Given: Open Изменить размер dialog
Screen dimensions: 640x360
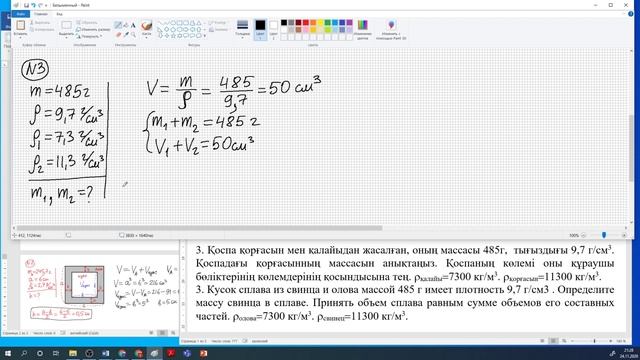Looking at the screenshot, I should point(93,29).
